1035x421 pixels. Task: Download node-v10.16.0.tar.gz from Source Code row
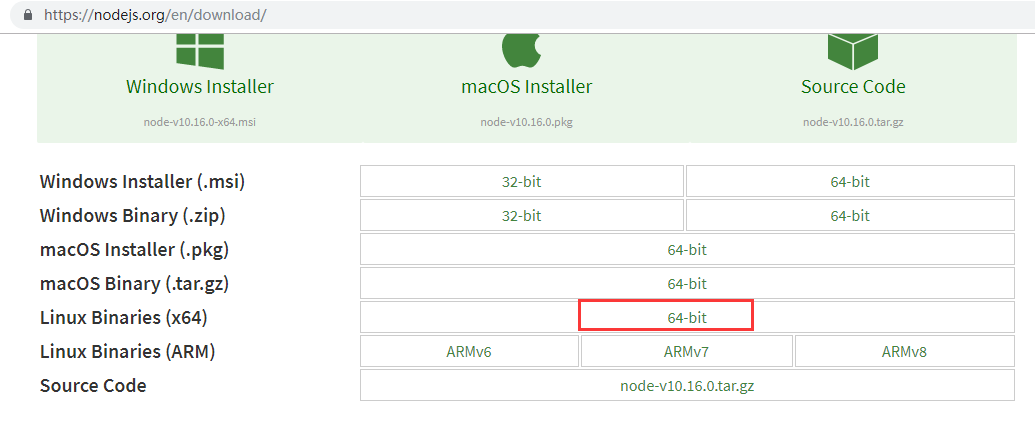[x=687, y=386]
